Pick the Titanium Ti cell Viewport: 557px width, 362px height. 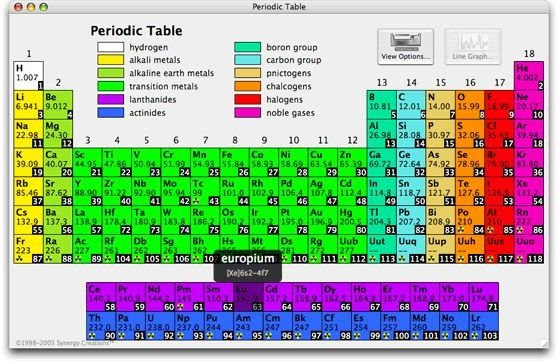click(x=117, y=163)
